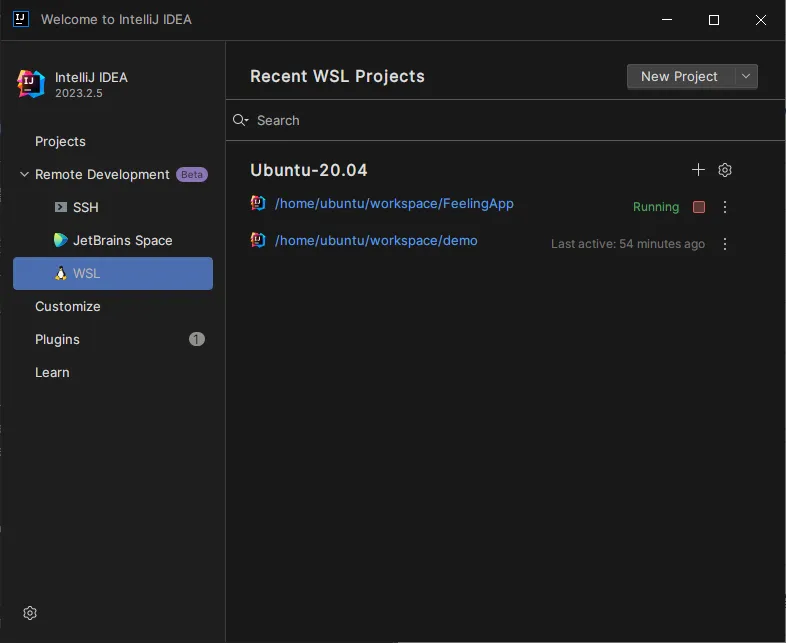
Task: Minimize the Welcome window
Action: tap(667, 20)
